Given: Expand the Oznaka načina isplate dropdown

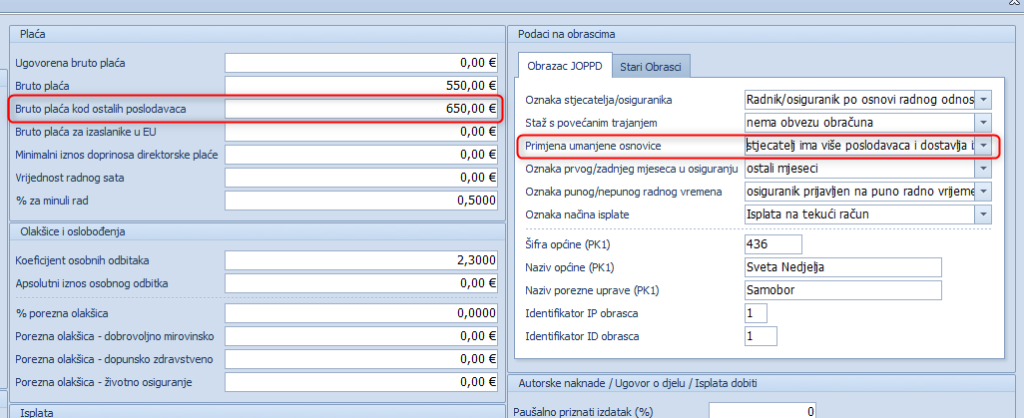Looking at the screenshot, I should (x=984, y=214).
